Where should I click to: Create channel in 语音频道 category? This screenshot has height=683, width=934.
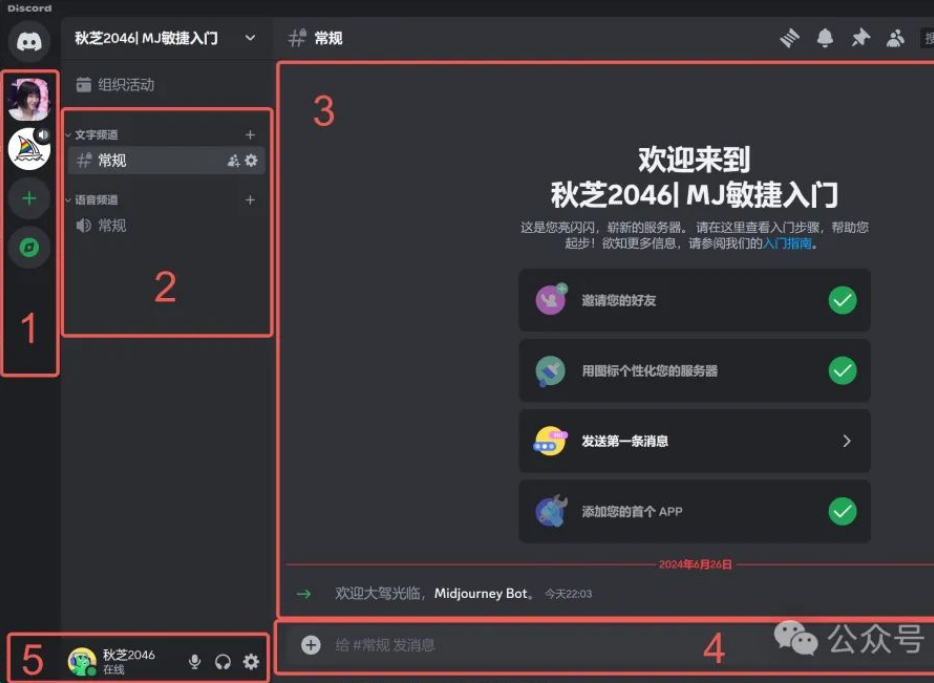coord(250,199)
